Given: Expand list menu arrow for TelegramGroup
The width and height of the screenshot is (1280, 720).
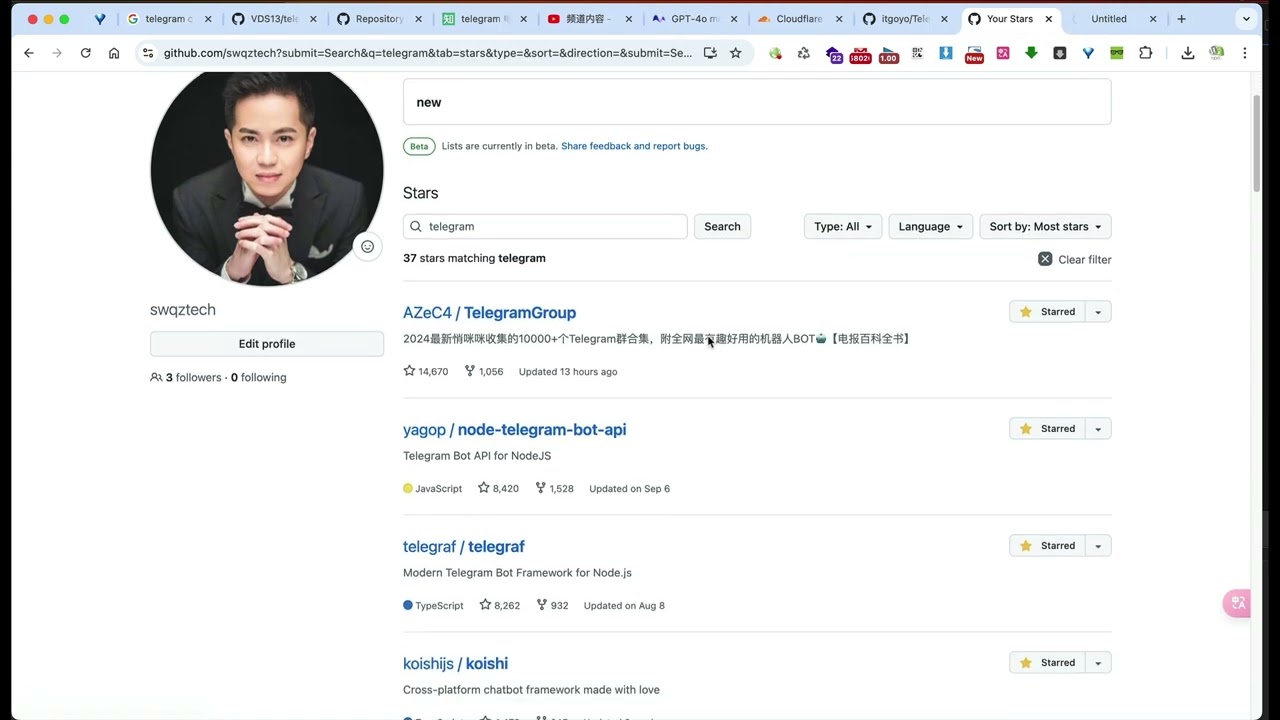Looking at the screenshot, I should click(x=1098, y=312).
